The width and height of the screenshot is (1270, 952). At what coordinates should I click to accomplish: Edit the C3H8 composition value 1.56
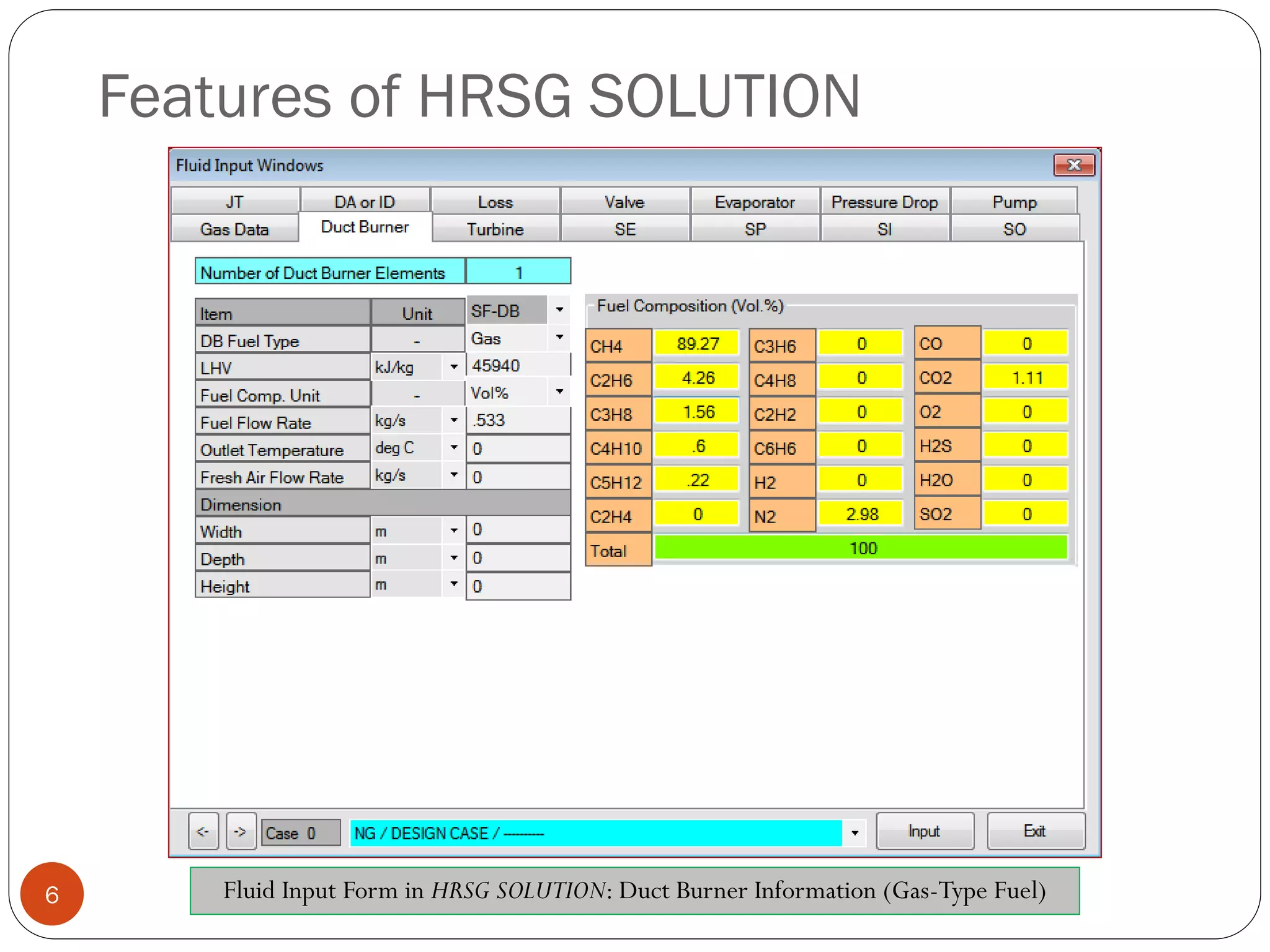point(697,412)
